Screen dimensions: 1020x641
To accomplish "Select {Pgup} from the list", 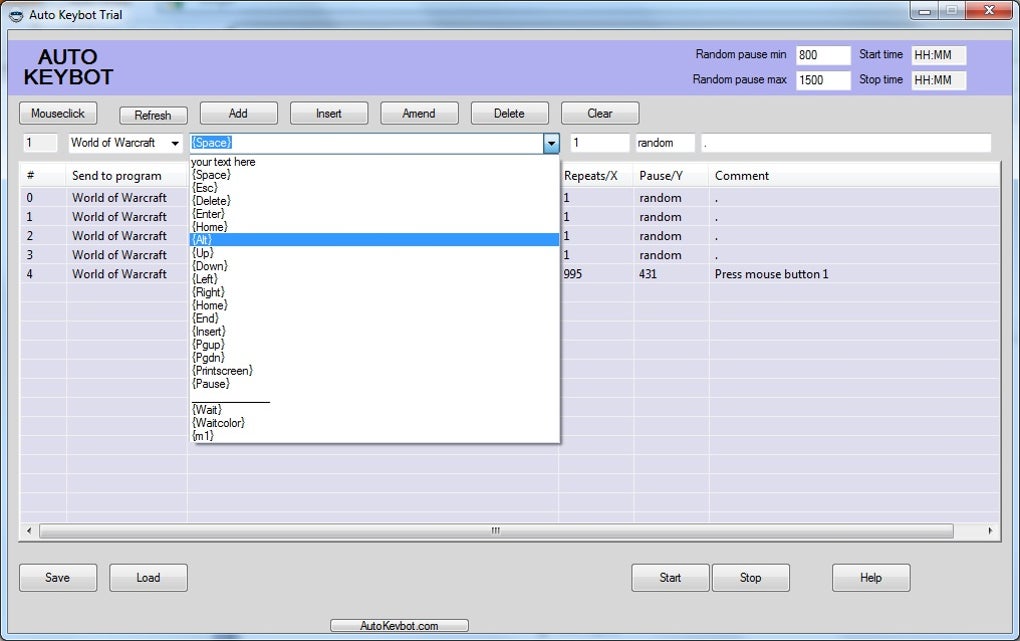I will tap(375, 344).
